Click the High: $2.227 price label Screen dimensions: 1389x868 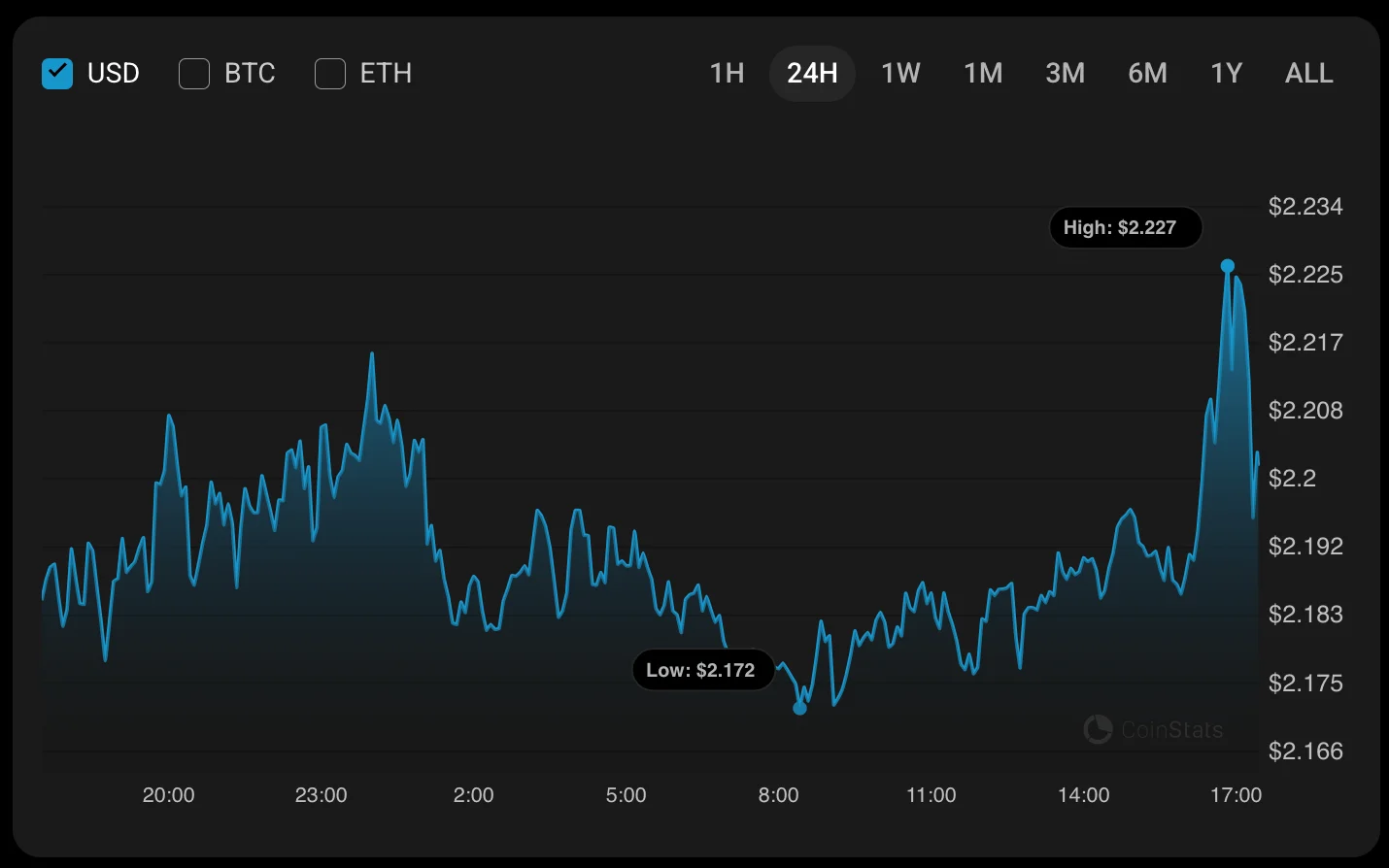click(x=1126, y=228)
